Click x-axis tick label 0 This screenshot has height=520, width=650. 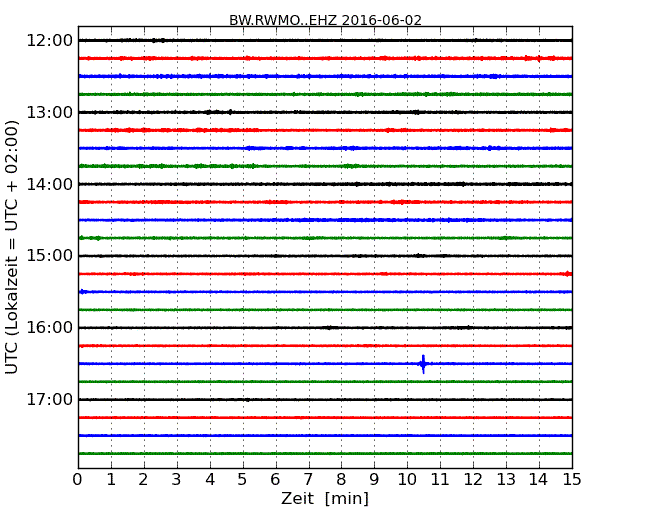78,480
